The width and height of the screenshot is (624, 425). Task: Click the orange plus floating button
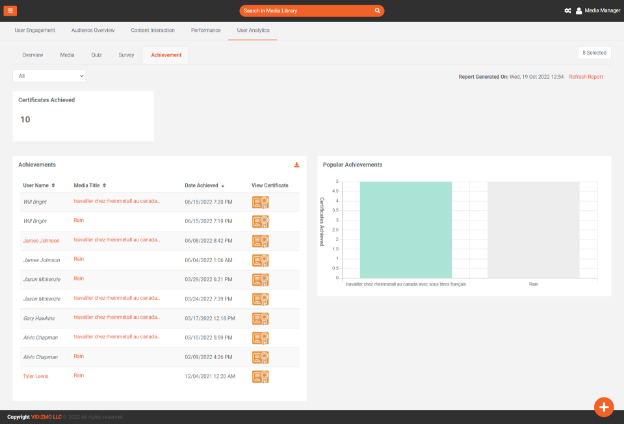[603, 406]
